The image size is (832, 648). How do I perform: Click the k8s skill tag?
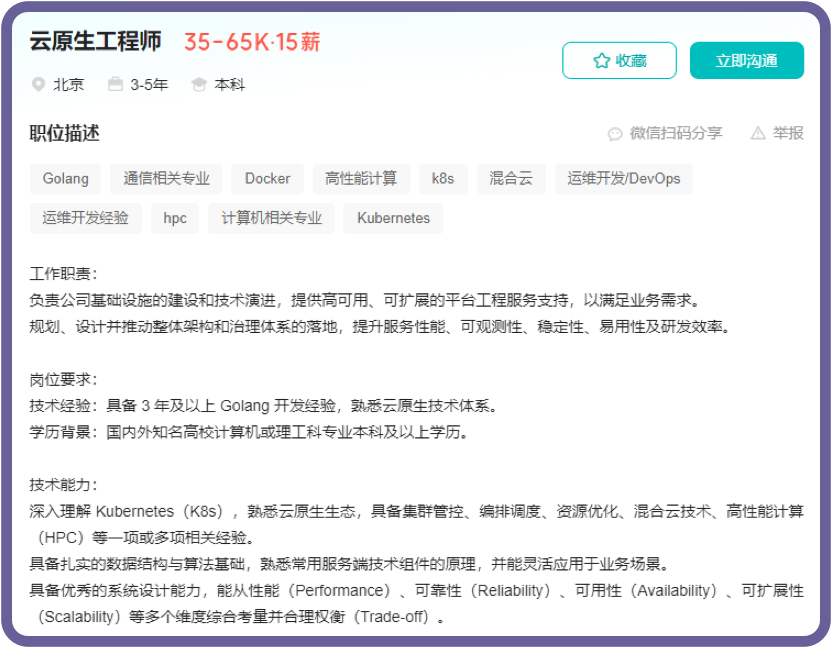click(443, 179)
